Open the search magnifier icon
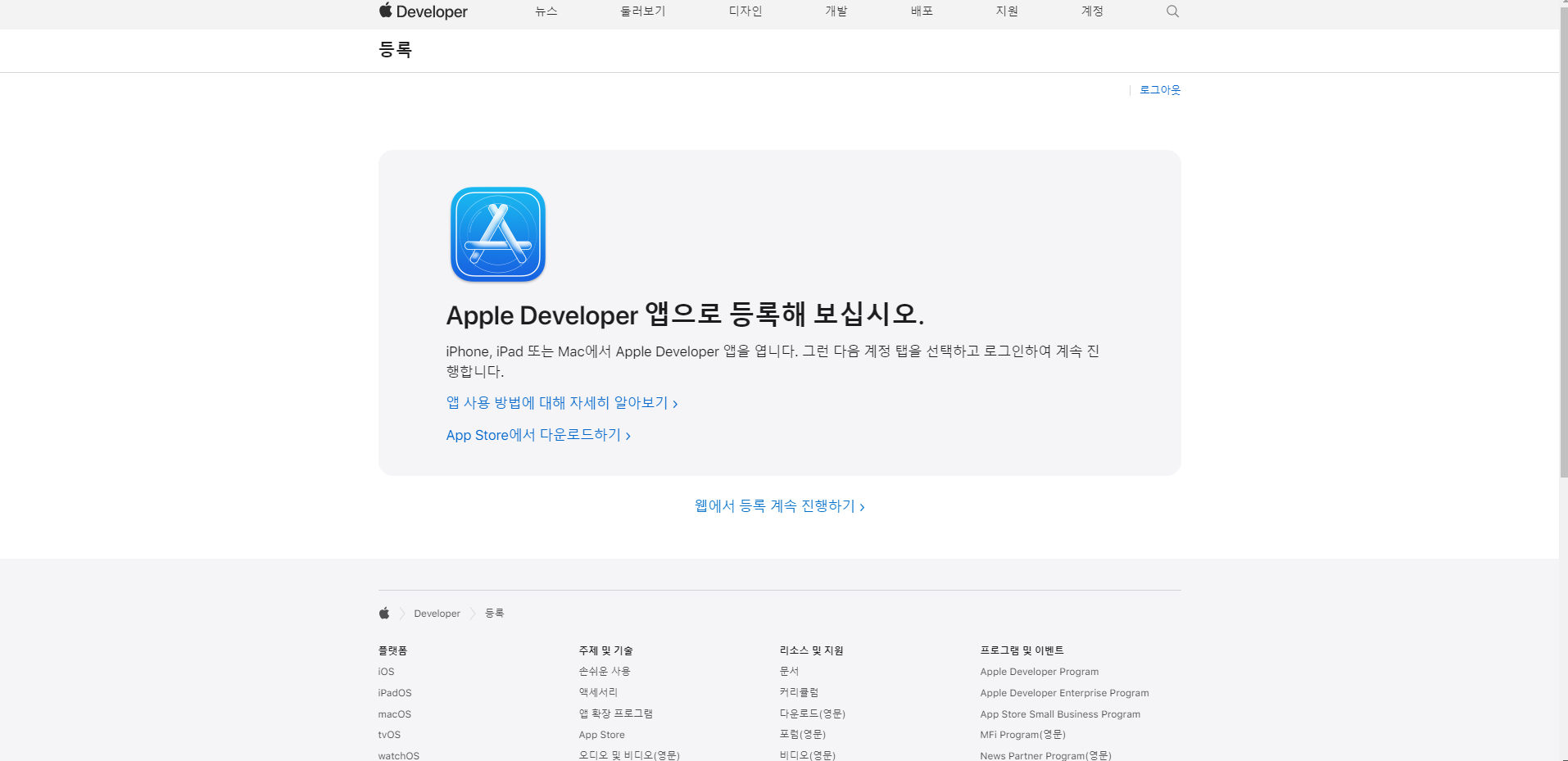This screenshot has height=761, width=1568. click(x=1172, y=11)
